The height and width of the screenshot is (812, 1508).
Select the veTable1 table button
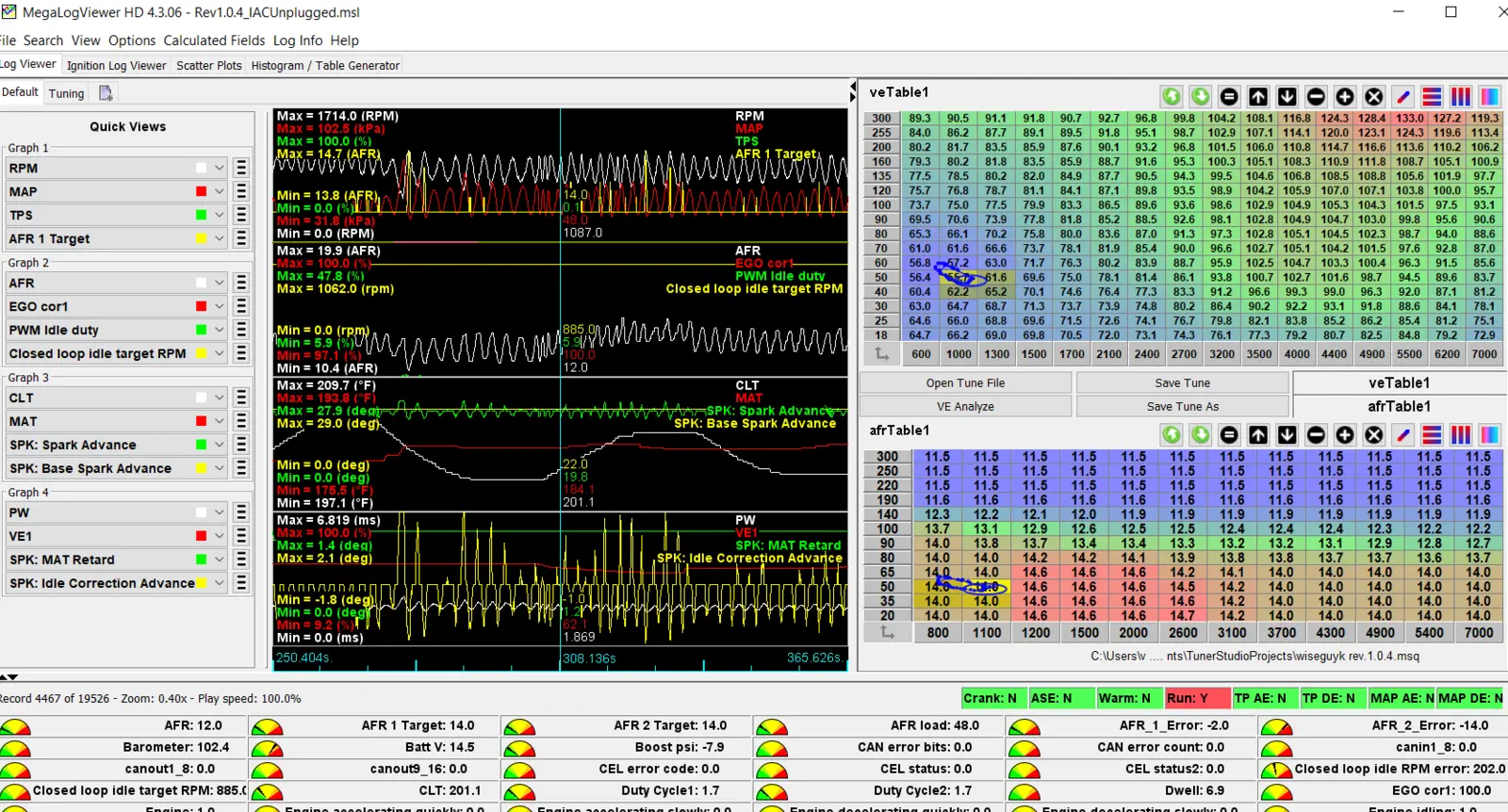[1400, 382]
